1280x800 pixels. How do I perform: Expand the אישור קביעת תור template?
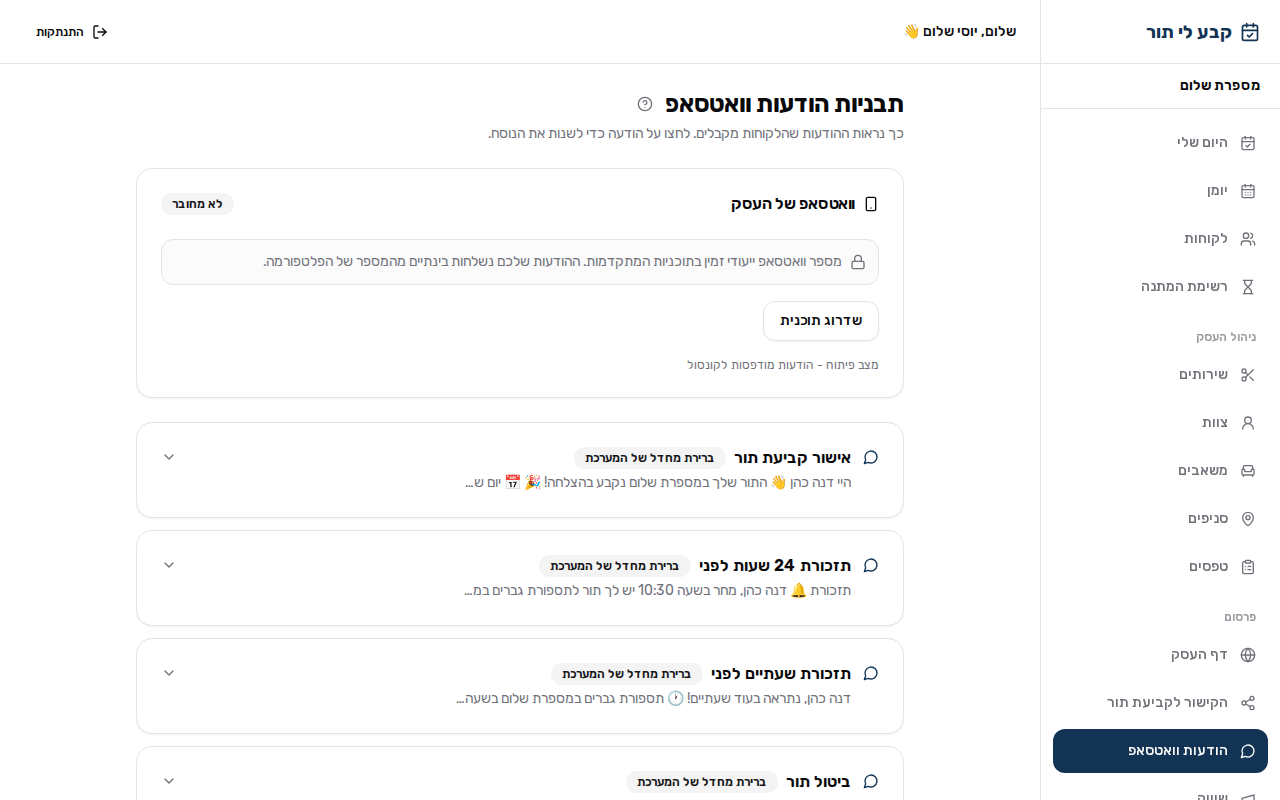[x=169, y=457]
